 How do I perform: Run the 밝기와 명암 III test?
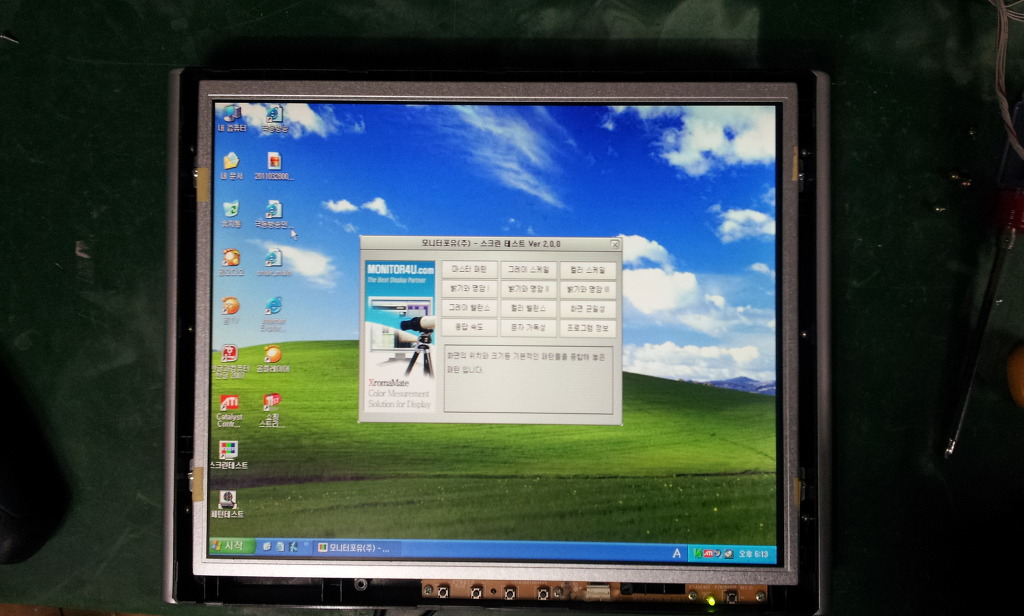(588, 289)
